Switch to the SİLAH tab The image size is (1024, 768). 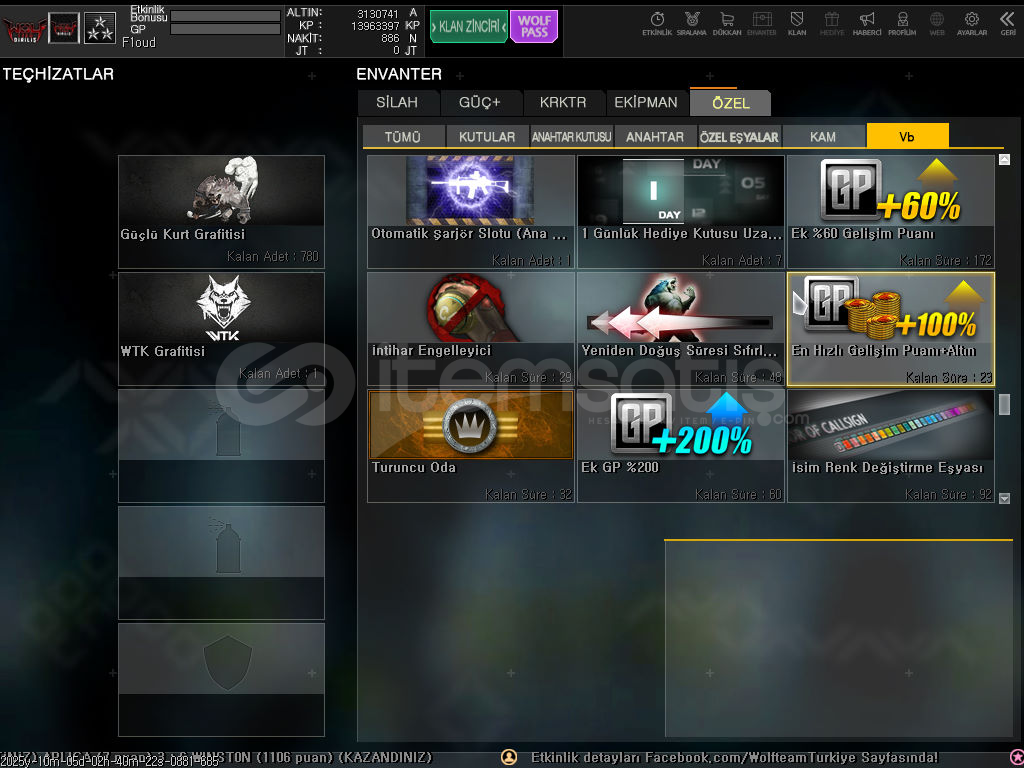(397, 103)
